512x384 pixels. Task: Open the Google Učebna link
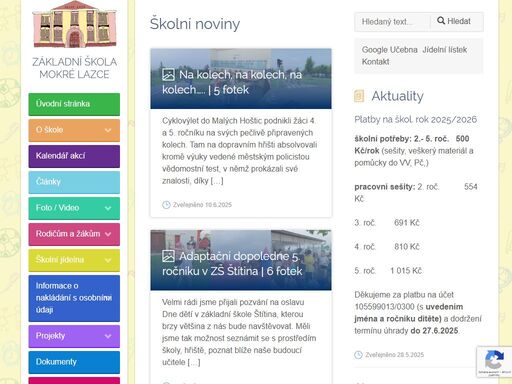tap(389, 50)
